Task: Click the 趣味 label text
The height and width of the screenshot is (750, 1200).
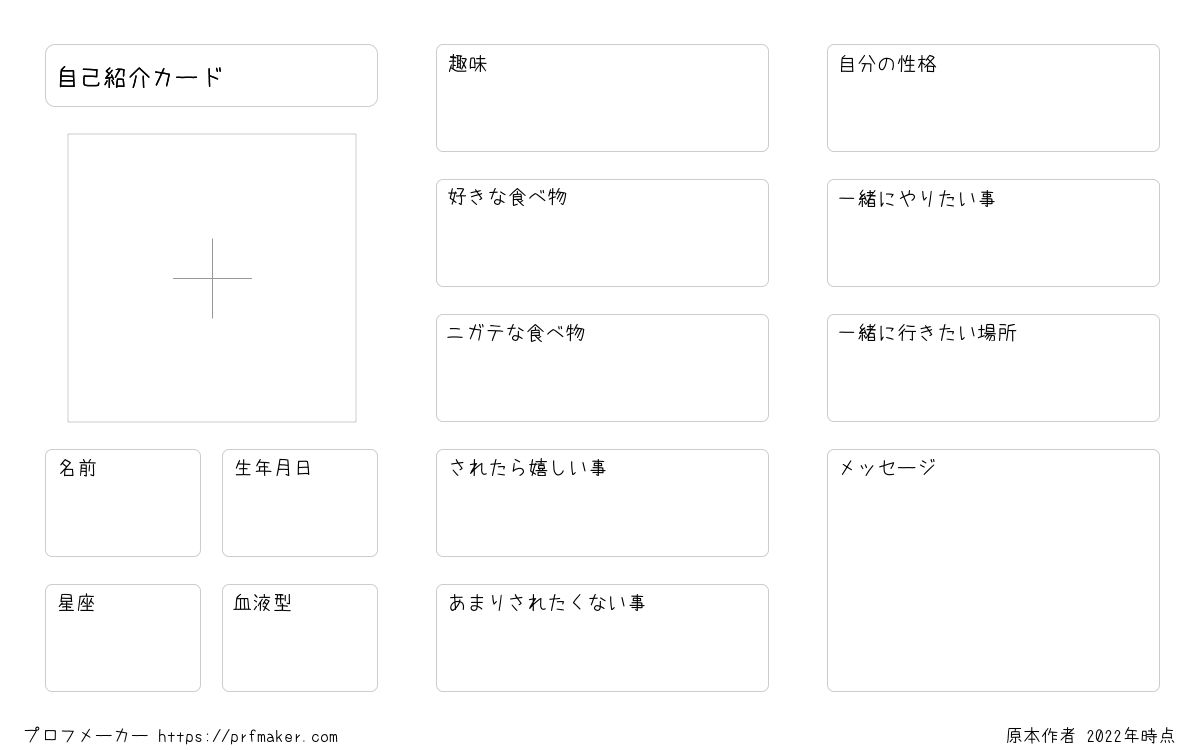Action: click(468, 64)
